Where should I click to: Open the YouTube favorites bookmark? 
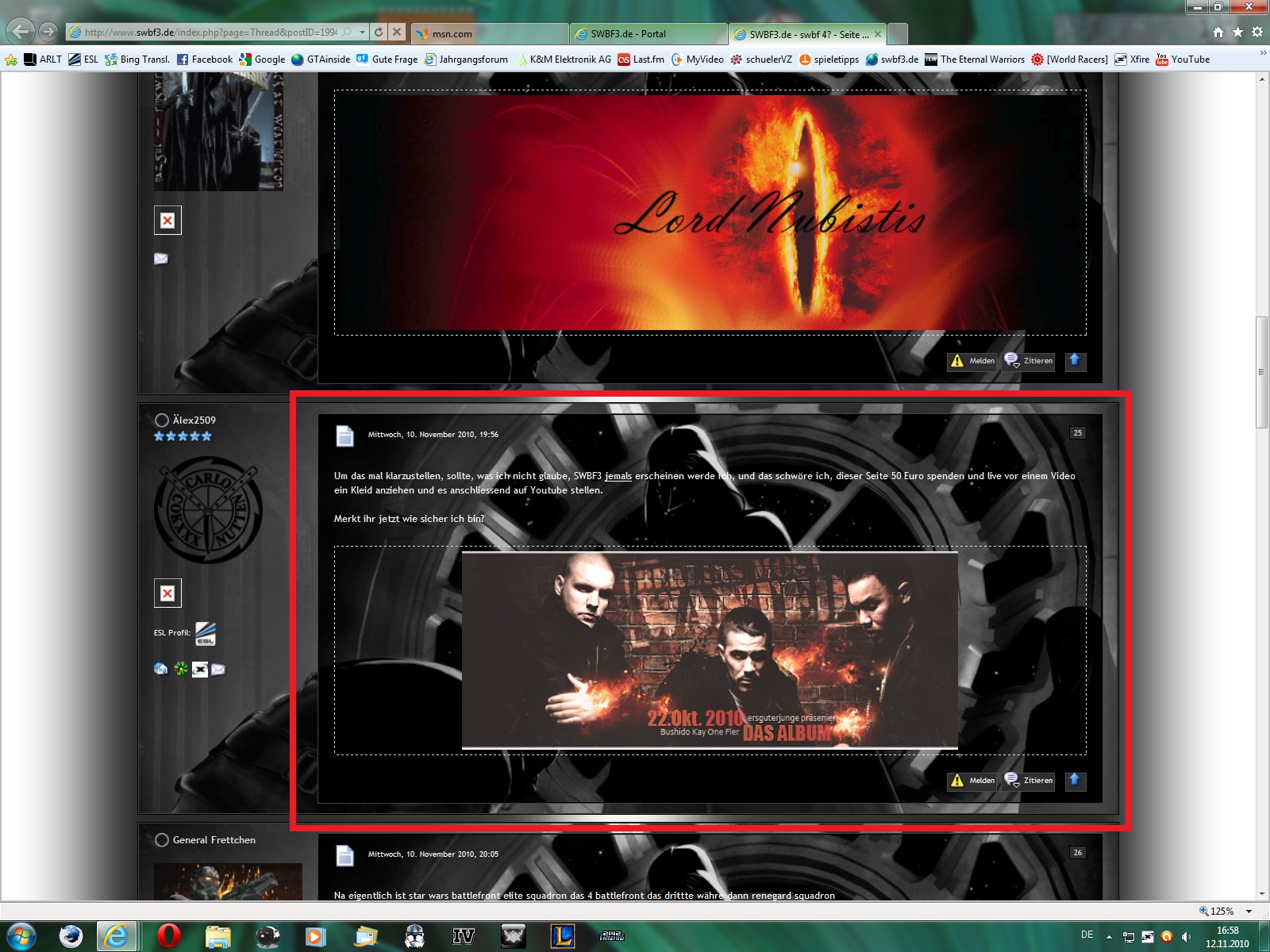pos(1183,59)
